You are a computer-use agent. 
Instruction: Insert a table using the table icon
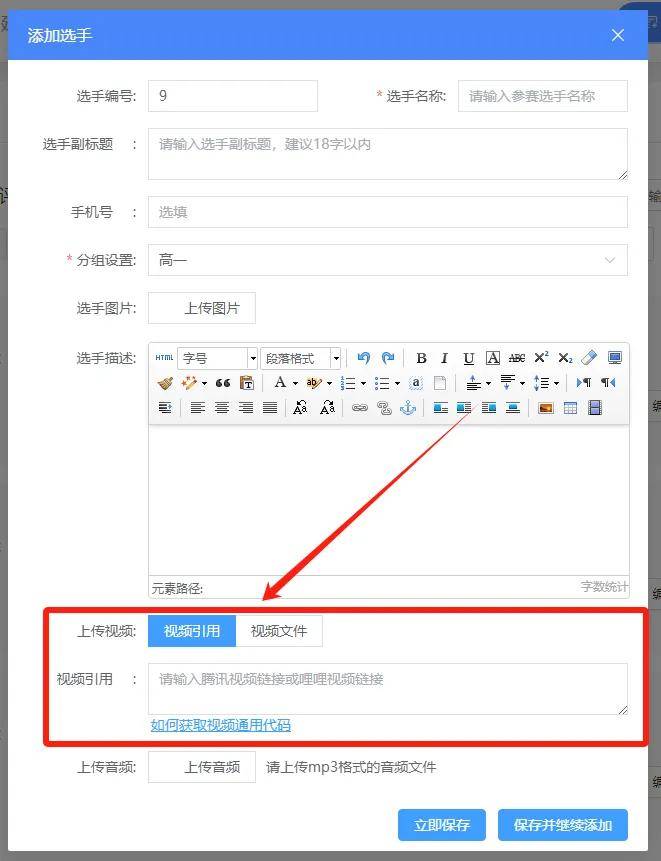pos(570,408)
